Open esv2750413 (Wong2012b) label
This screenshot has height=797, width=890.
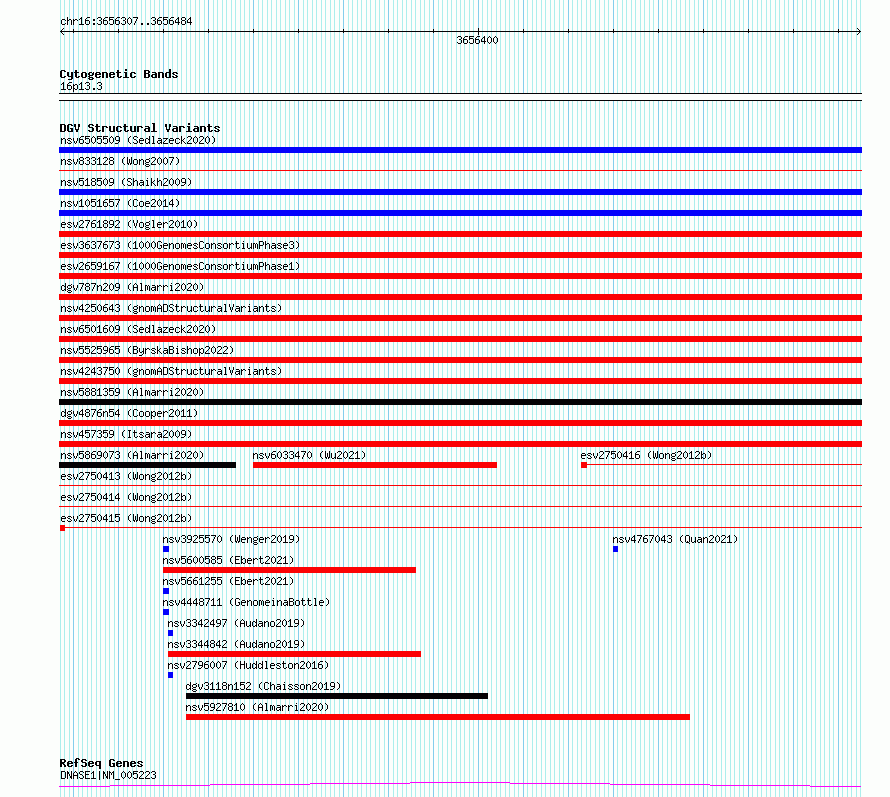point(126,476)
